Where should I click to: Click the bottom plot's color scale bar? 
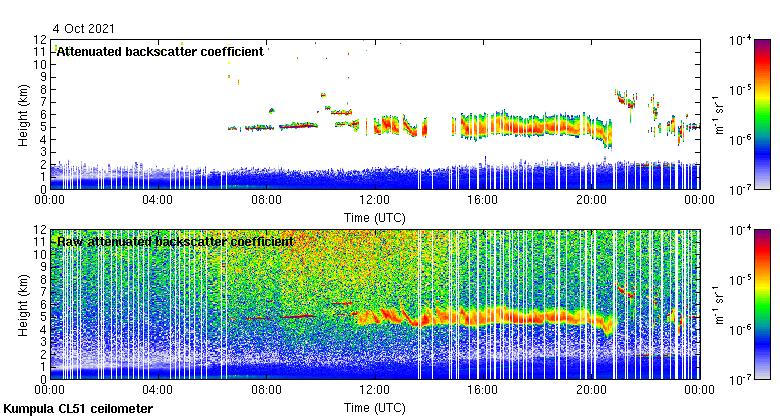point(761,303)
